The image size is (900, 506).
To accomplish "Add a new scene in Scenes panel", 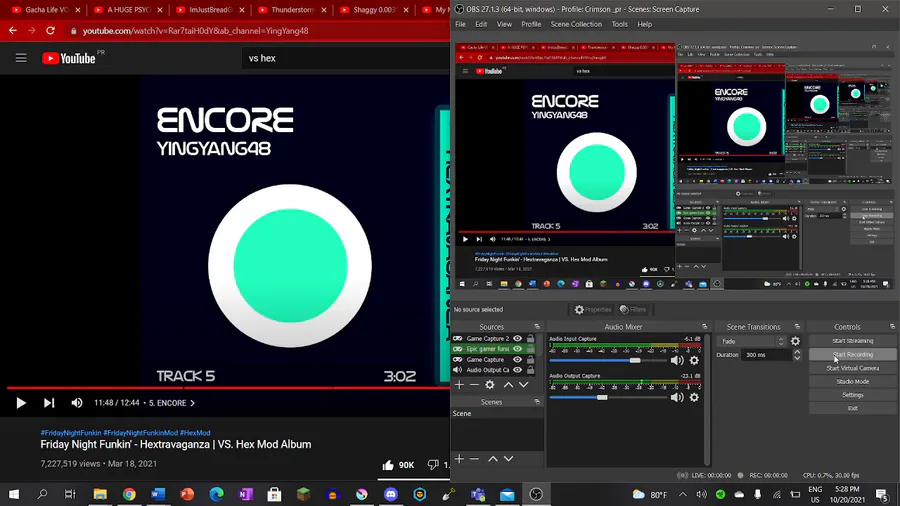I will tap(459, 458).
